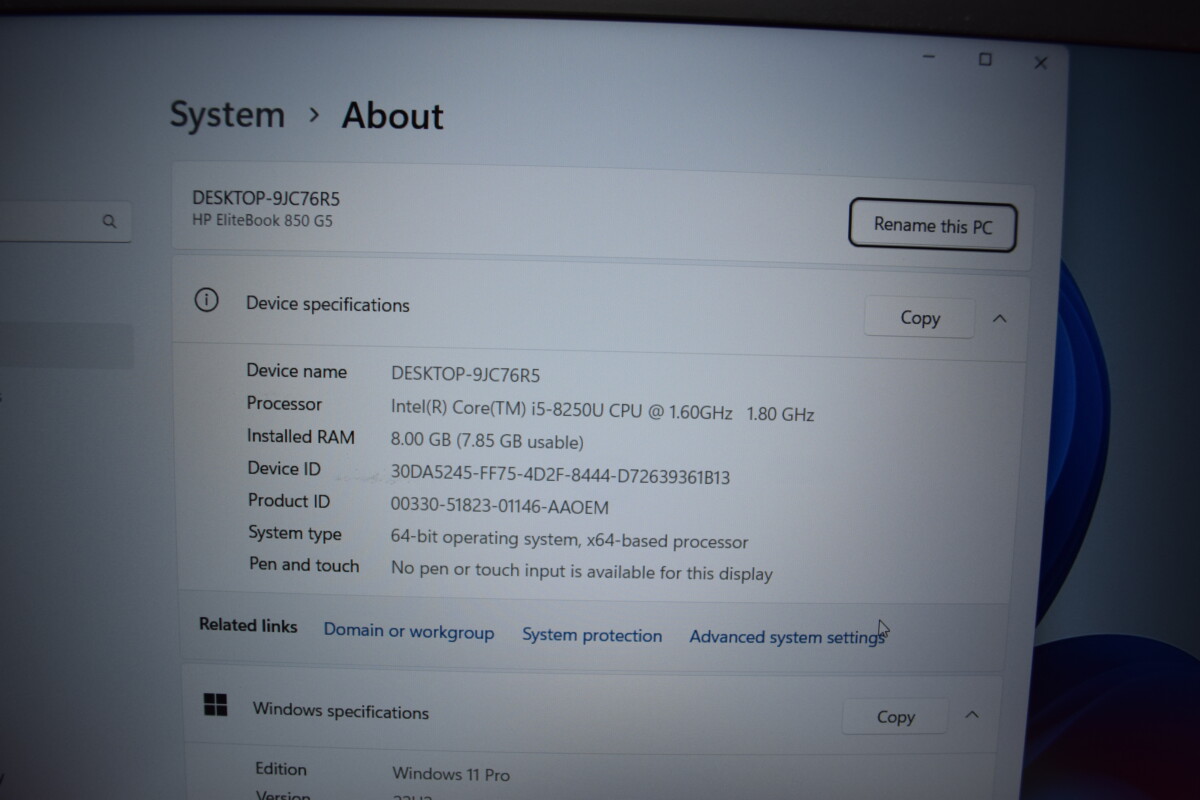Click the Settings search field
The width and height of the screenshot is (1200, 800).
[65, 222]
